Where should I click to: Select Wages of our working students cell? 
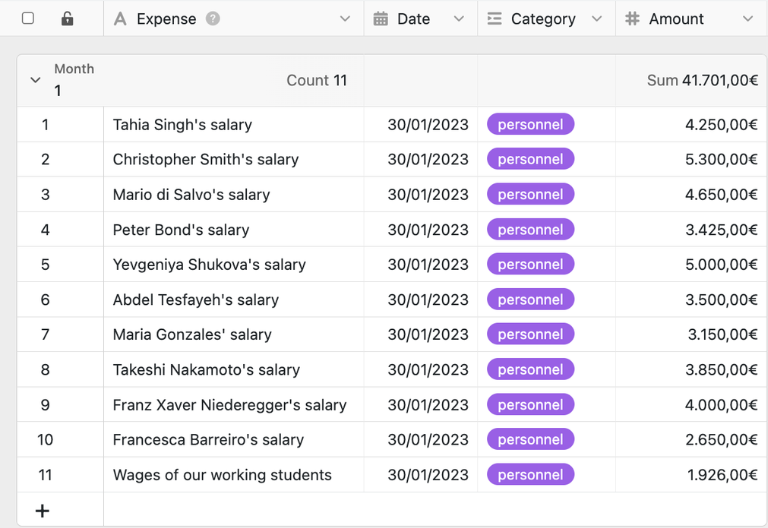234,475
